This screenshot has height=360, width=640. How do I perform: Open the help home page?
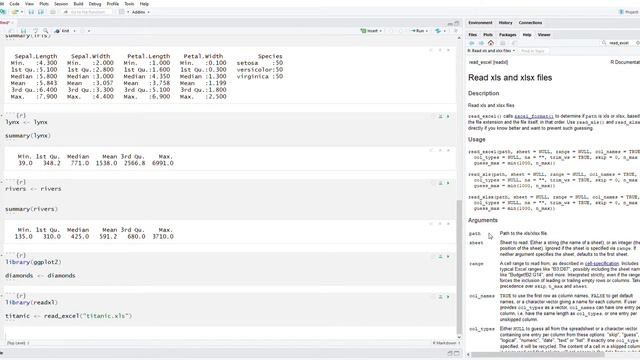(x=491, y=43)
